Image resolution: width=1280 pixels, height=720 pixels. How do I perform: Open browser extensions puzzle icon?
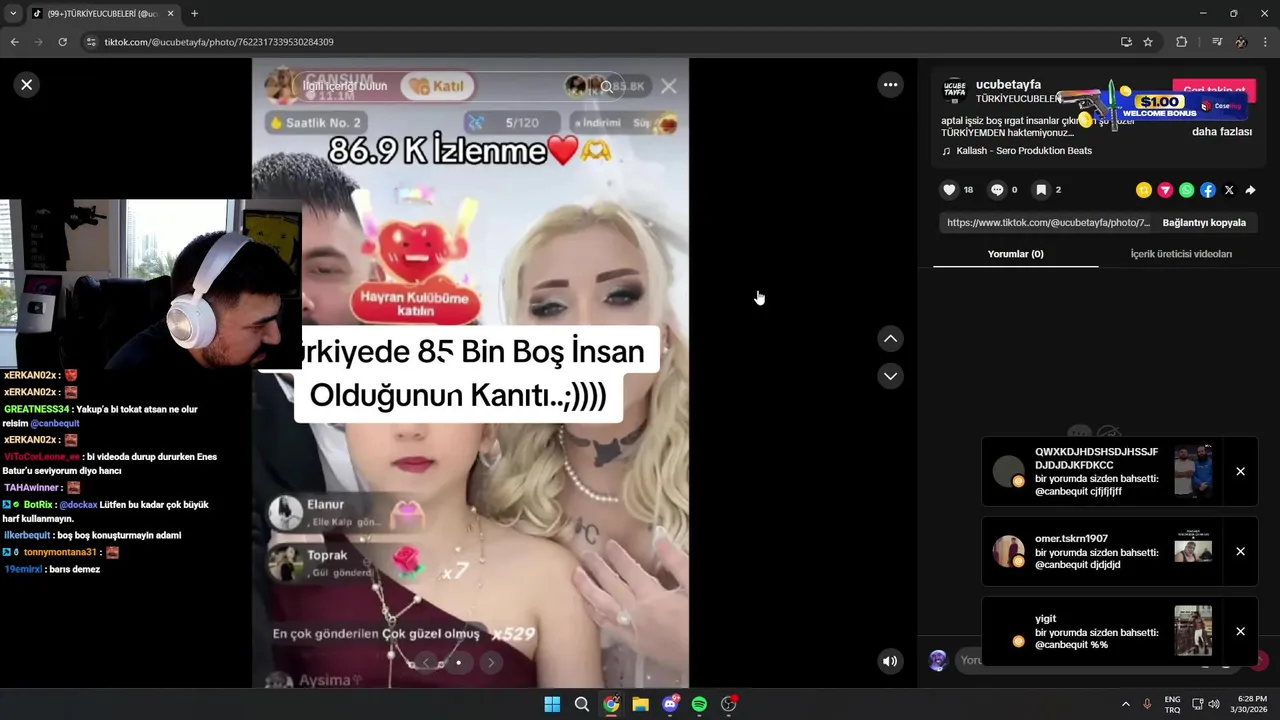pyautogui.click(x=1182, y=42)
